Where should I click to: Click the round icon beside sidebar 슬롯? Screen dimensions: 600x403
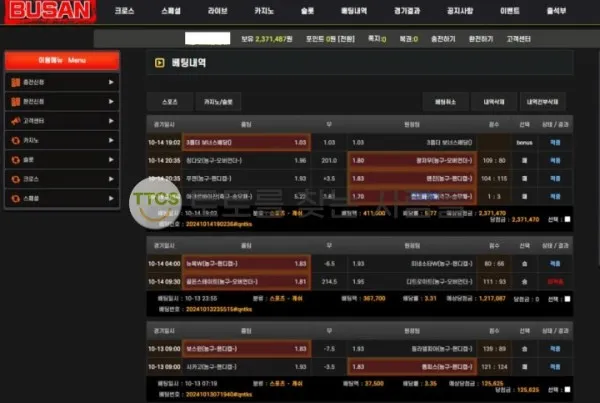coord(16,160)
